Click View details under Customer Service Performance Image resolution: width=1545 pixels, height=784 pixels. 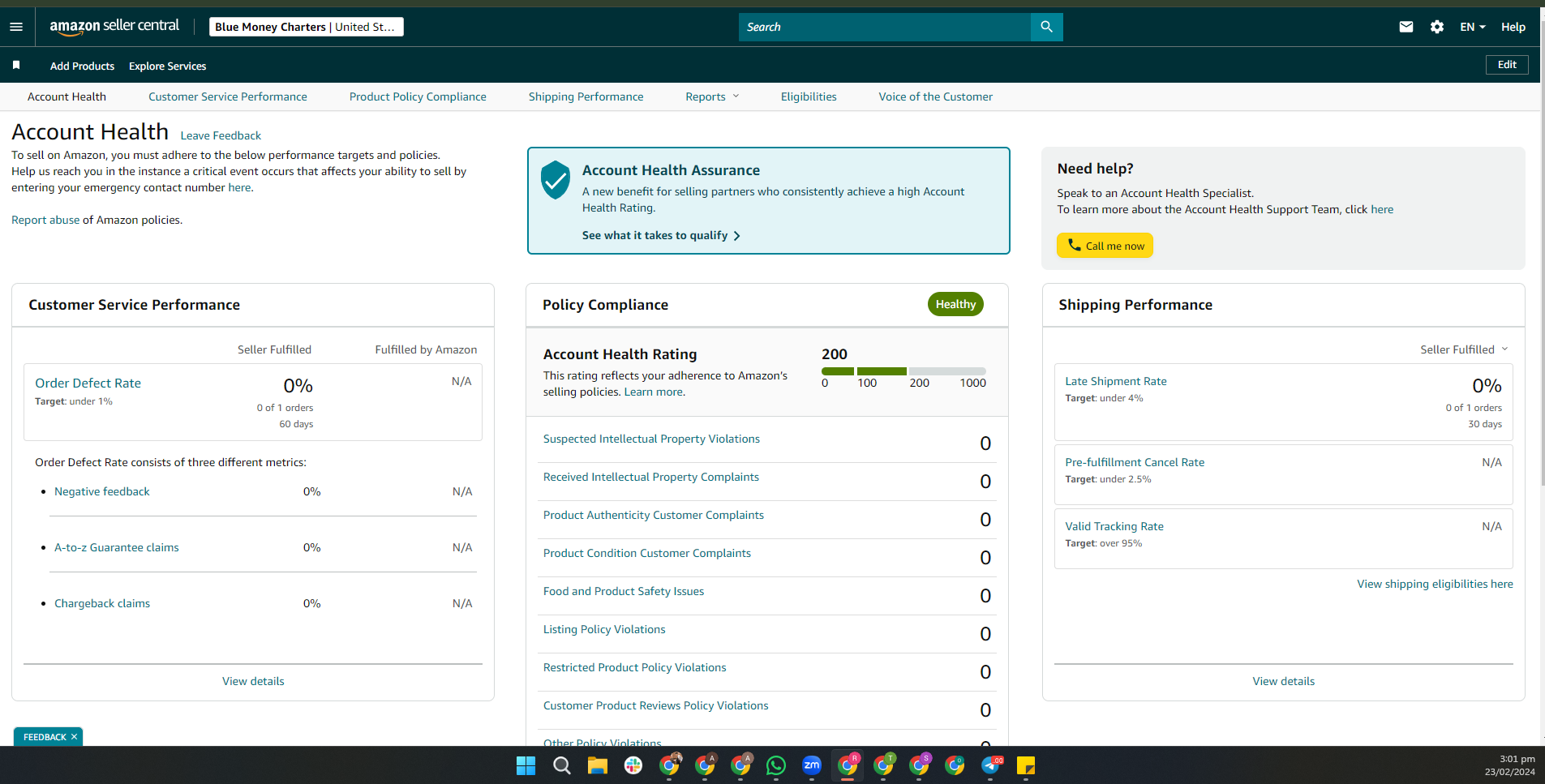click(x=253, y=681)
